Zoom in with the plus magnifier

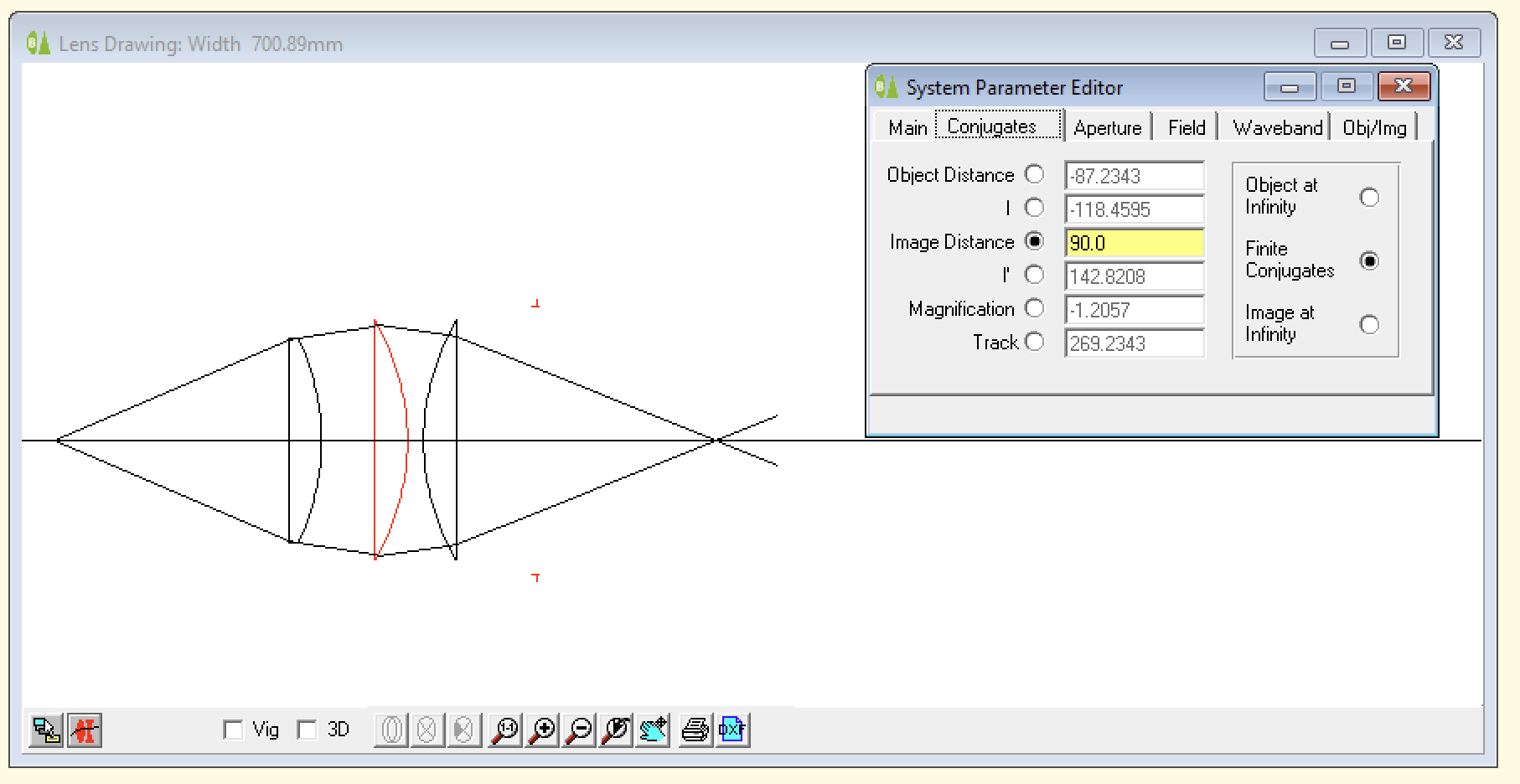click(x=543, y=730)
